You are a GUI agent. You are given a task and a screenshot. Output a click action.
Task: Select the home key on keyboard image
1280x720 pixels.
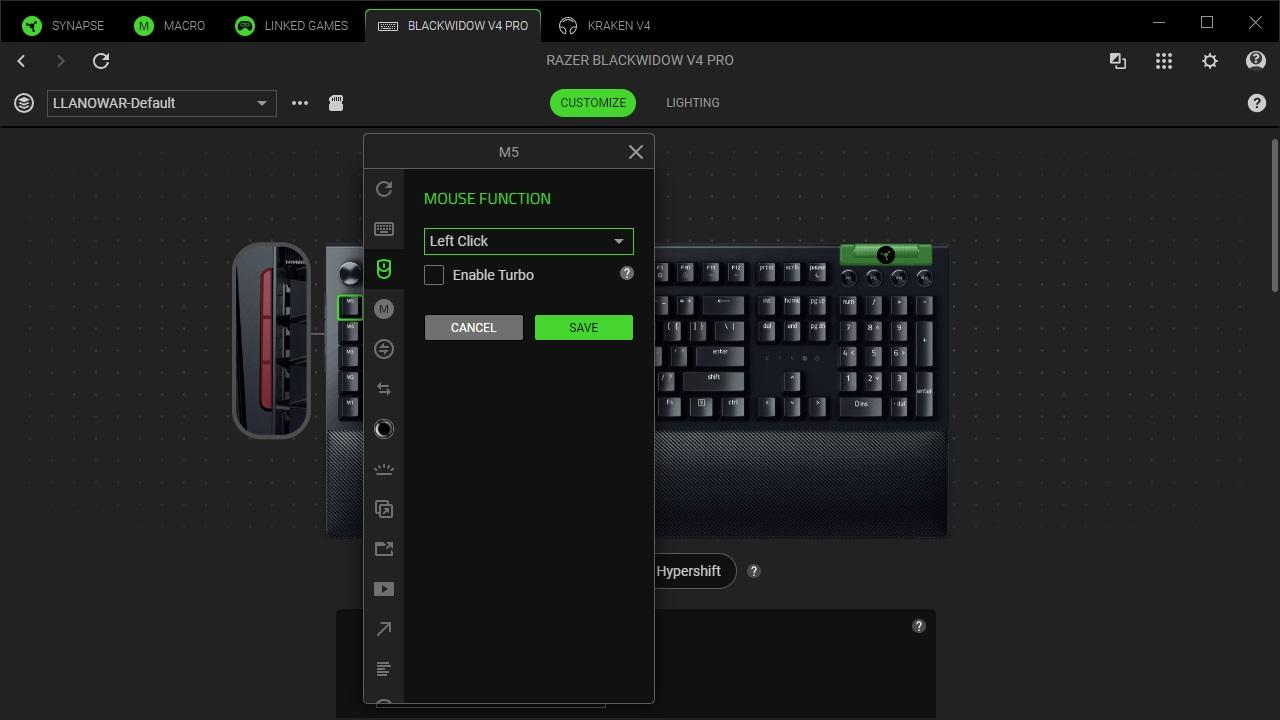click(x=792, y=304)
